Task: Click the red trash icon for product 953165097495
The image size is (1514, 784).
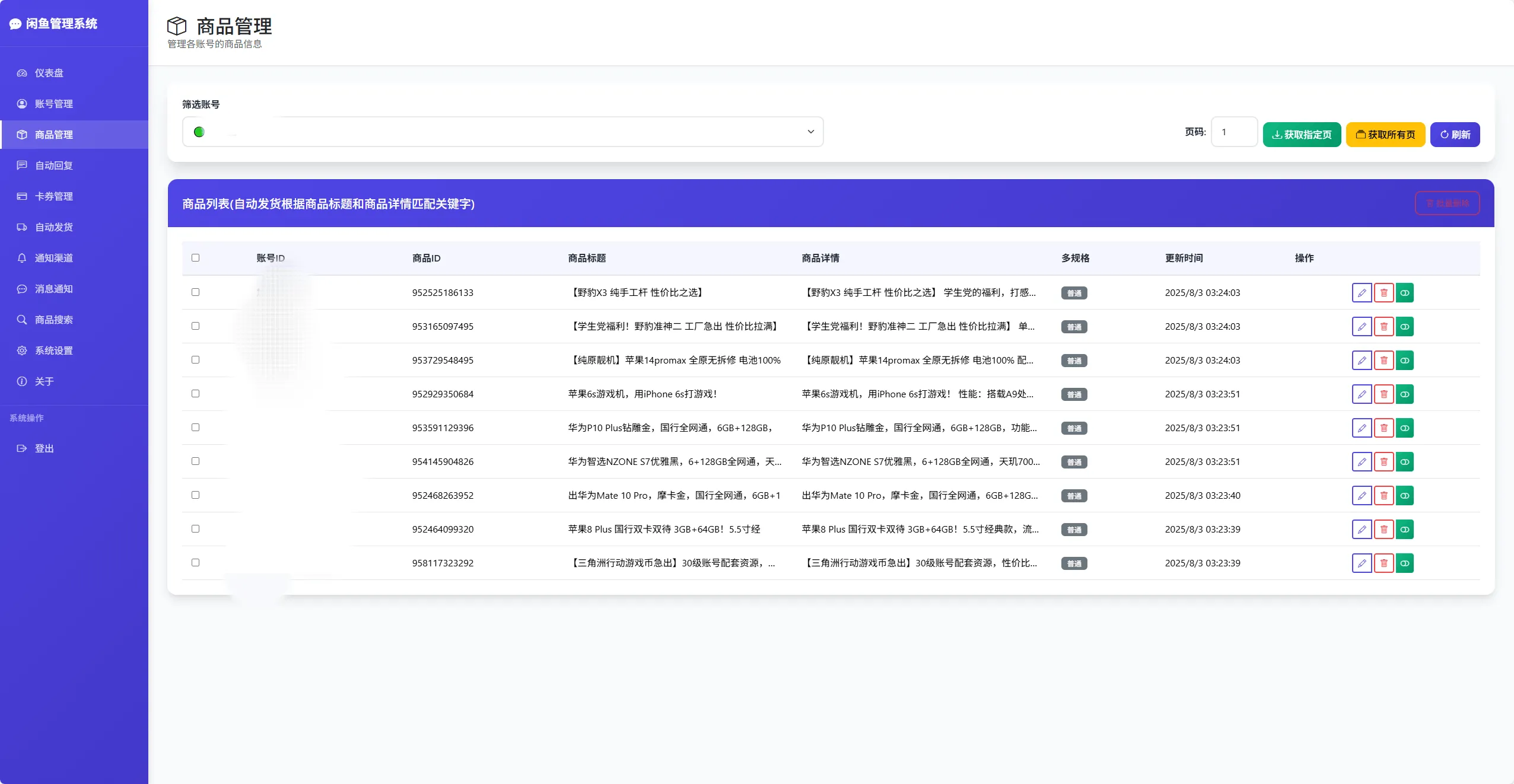Action: 1383,326
